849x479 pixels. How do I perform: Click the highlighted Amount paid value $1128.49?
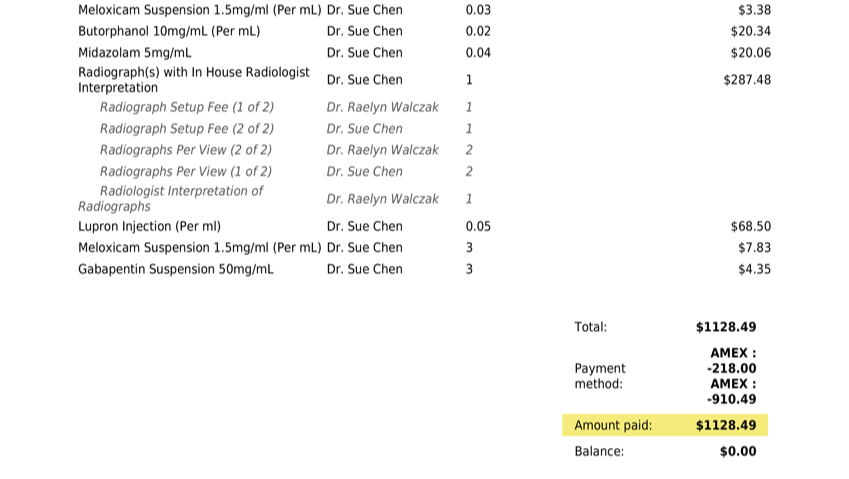pyautogui.click(x=726, y=425)
